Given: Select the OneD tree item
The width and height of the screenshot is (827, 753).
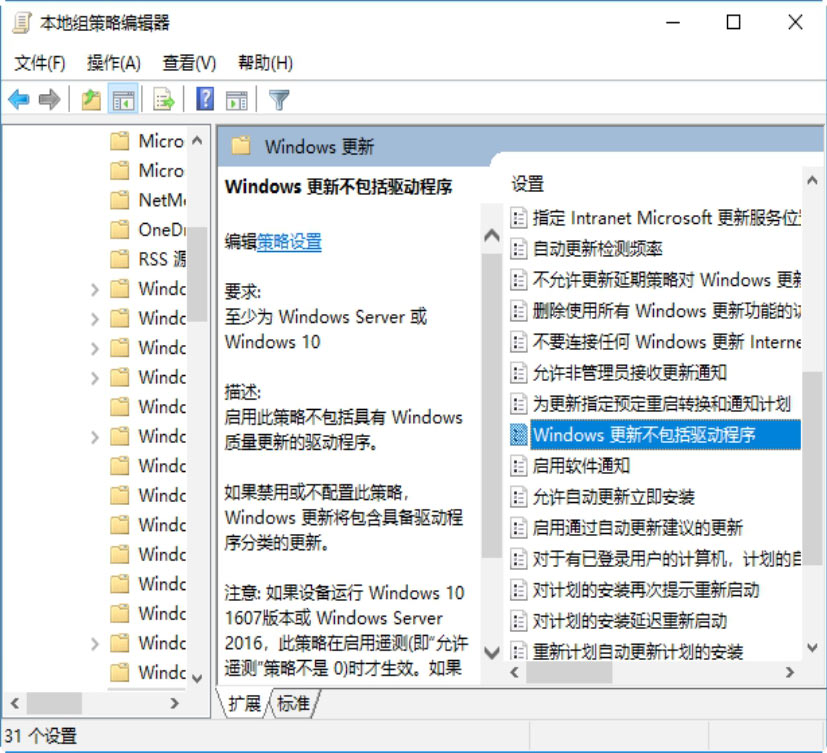Looking at the screenshot, I should (147, 229).
